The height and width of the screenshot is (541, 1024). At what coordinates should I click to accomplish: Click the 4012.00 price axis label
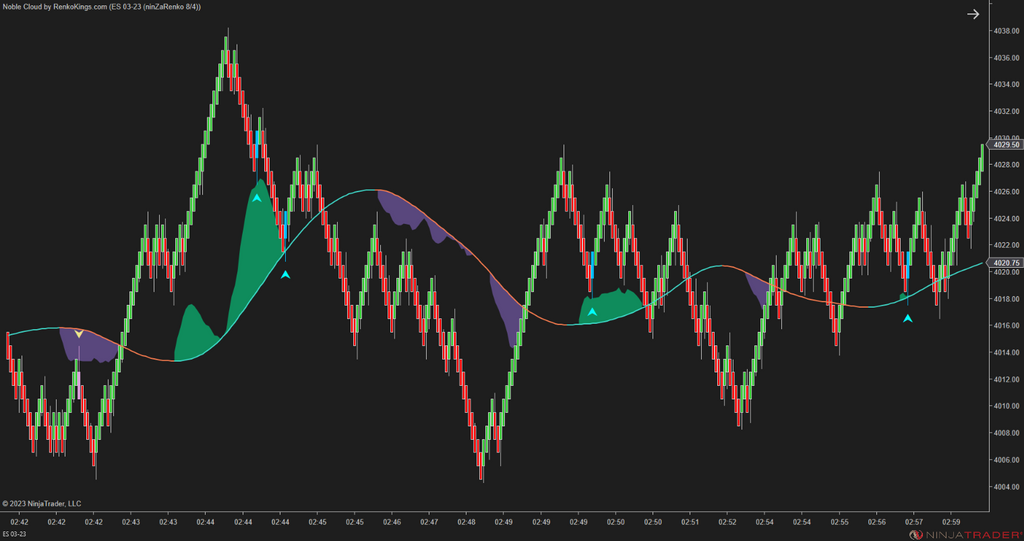[x=1007, y=379]
